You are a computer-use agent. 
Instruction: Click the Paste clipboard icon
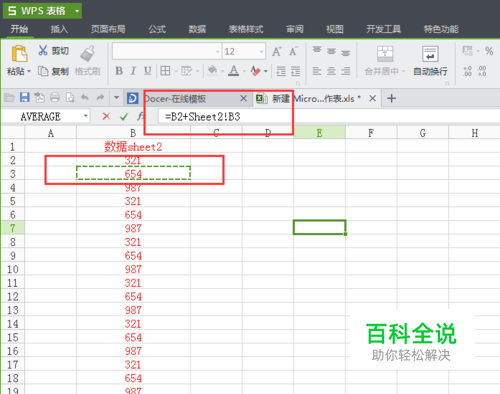19,53
